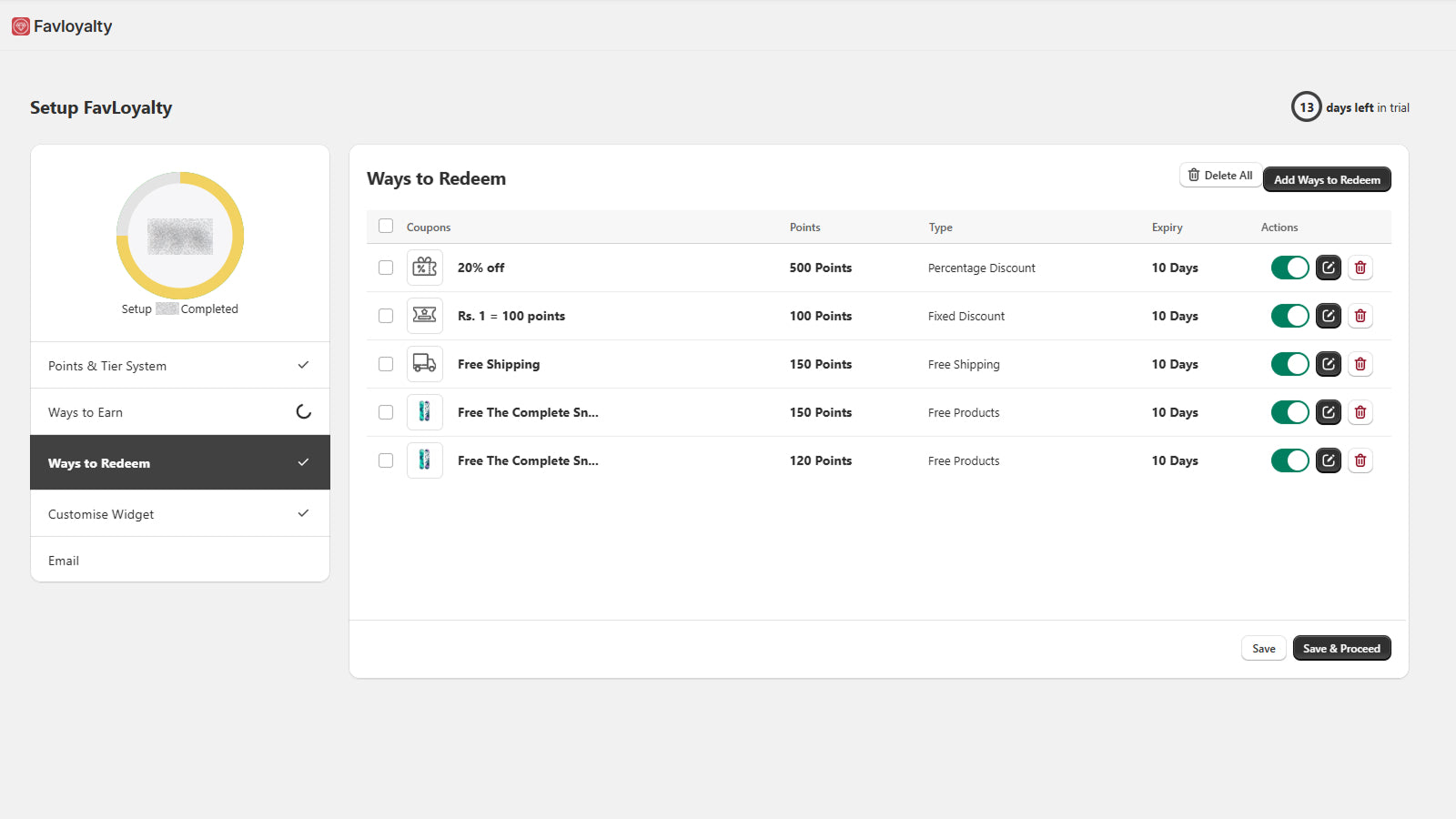Tick the checkbox beside Free Shipping
This screenshot has height=819, width=1456.
[x=386, y=364]
